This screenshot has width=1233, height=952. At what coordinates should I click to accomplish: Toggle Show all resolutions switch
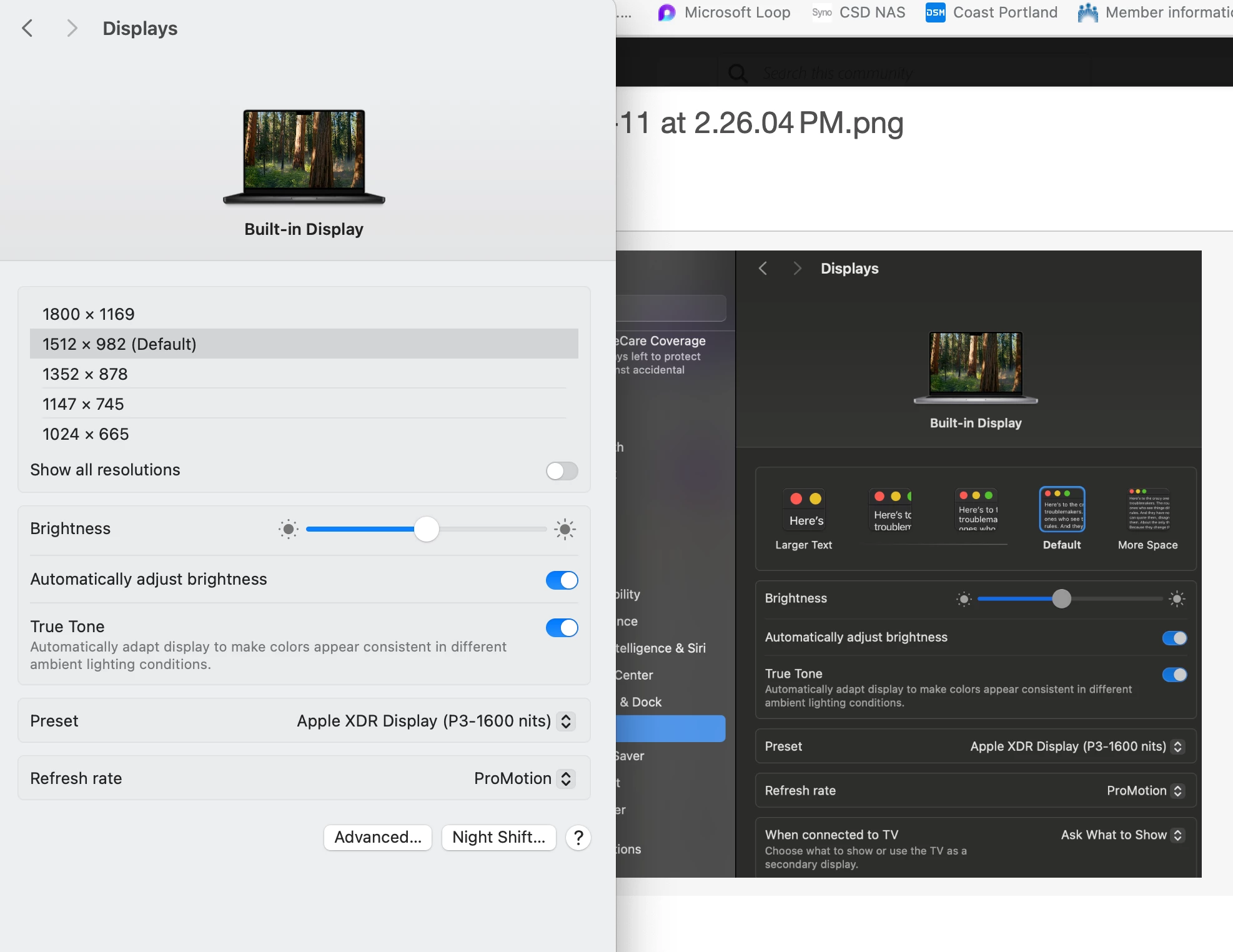pos(562,471)
